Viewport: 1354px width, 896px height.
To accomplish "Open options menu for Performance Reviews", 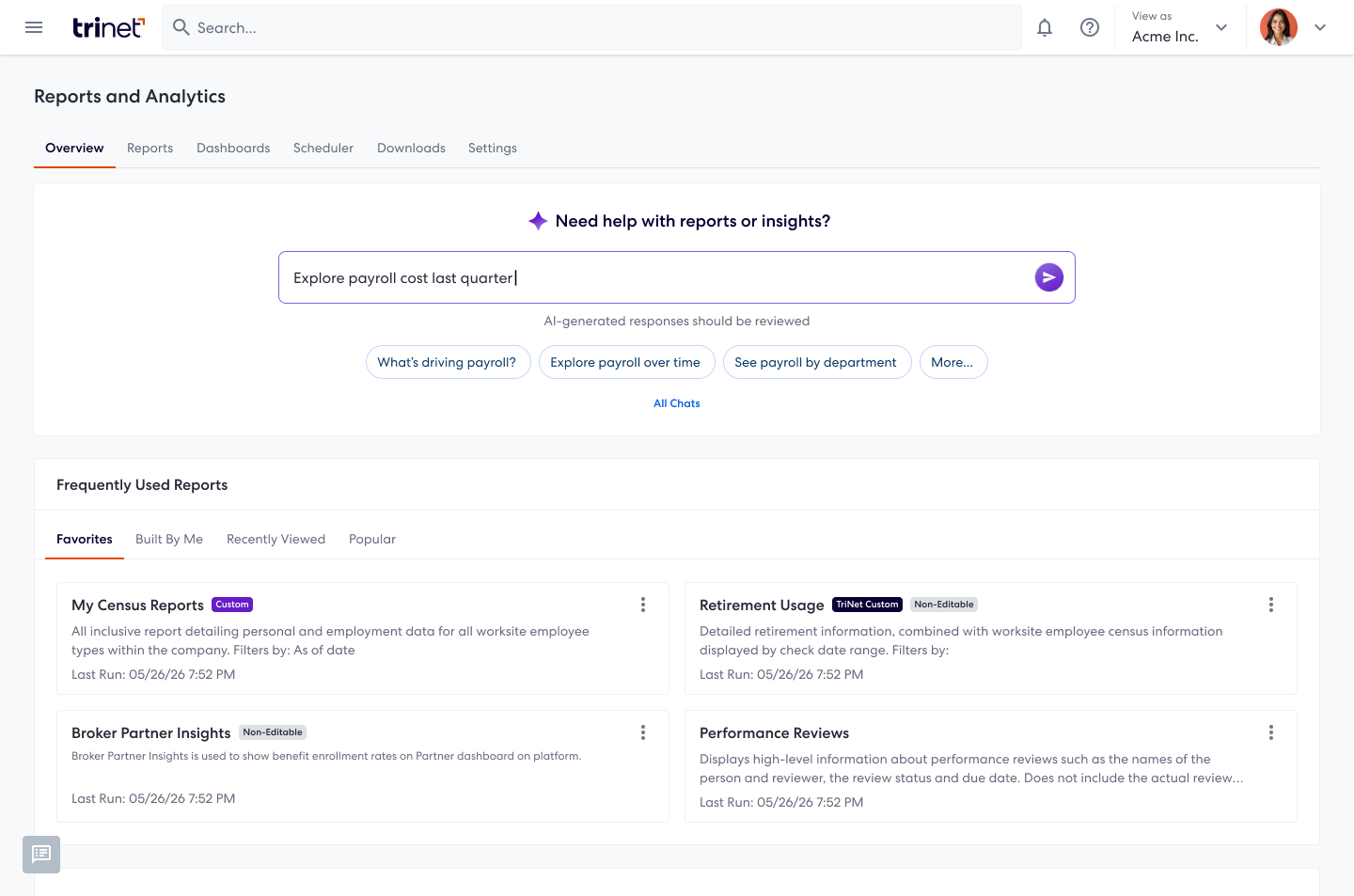I will coord(1271,732).
